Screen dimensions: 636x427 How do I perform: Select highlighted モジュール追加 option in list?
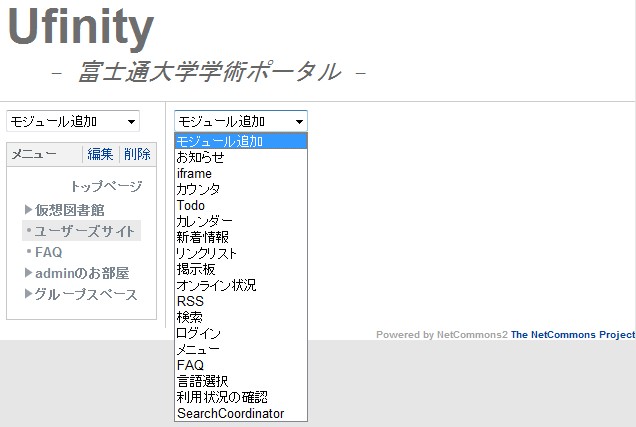coord(241,141)
